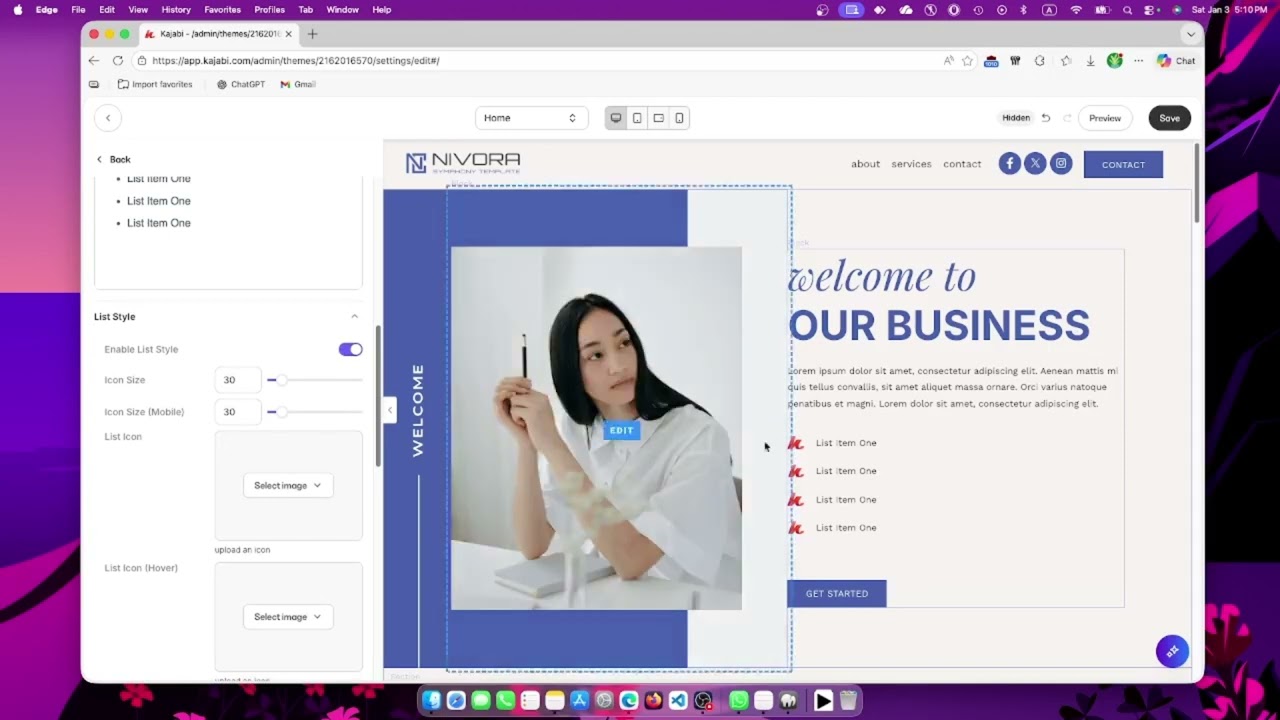Click the round back arrow above sidebar
The image size is (1280, 720).
[x=108, y=118]
